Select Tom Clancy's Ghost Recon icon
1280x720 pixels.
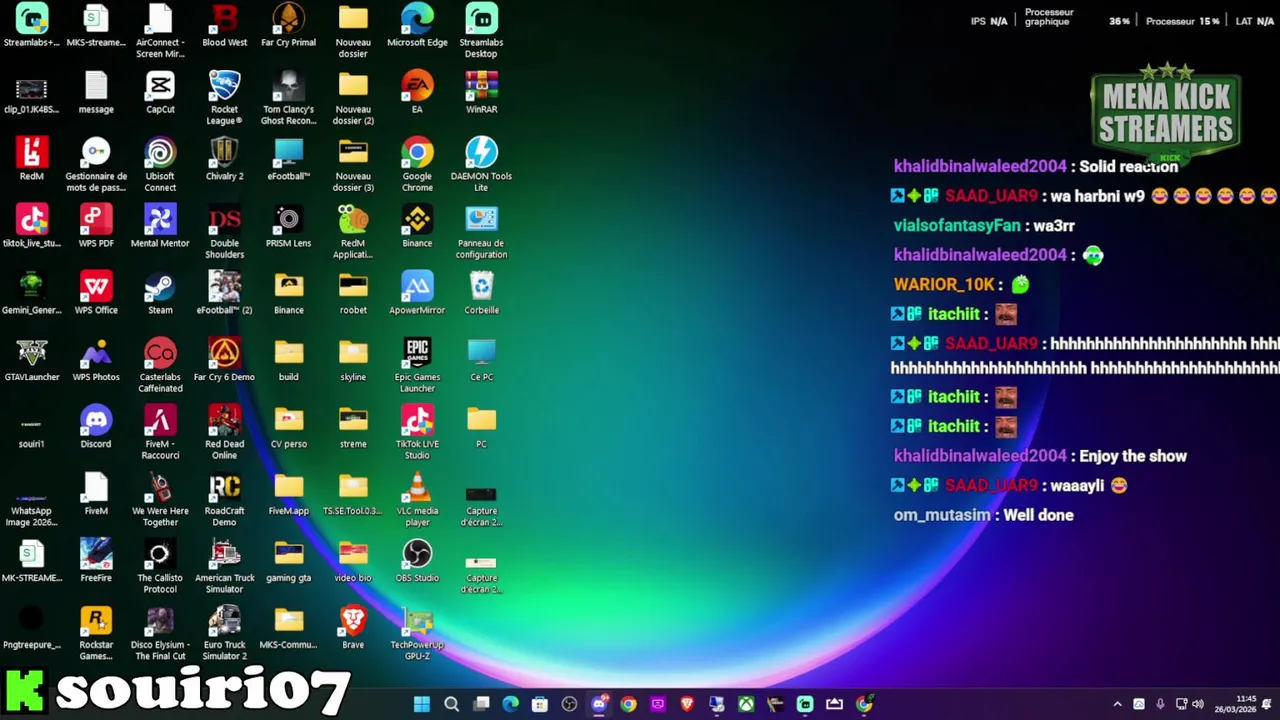[288, 98]
